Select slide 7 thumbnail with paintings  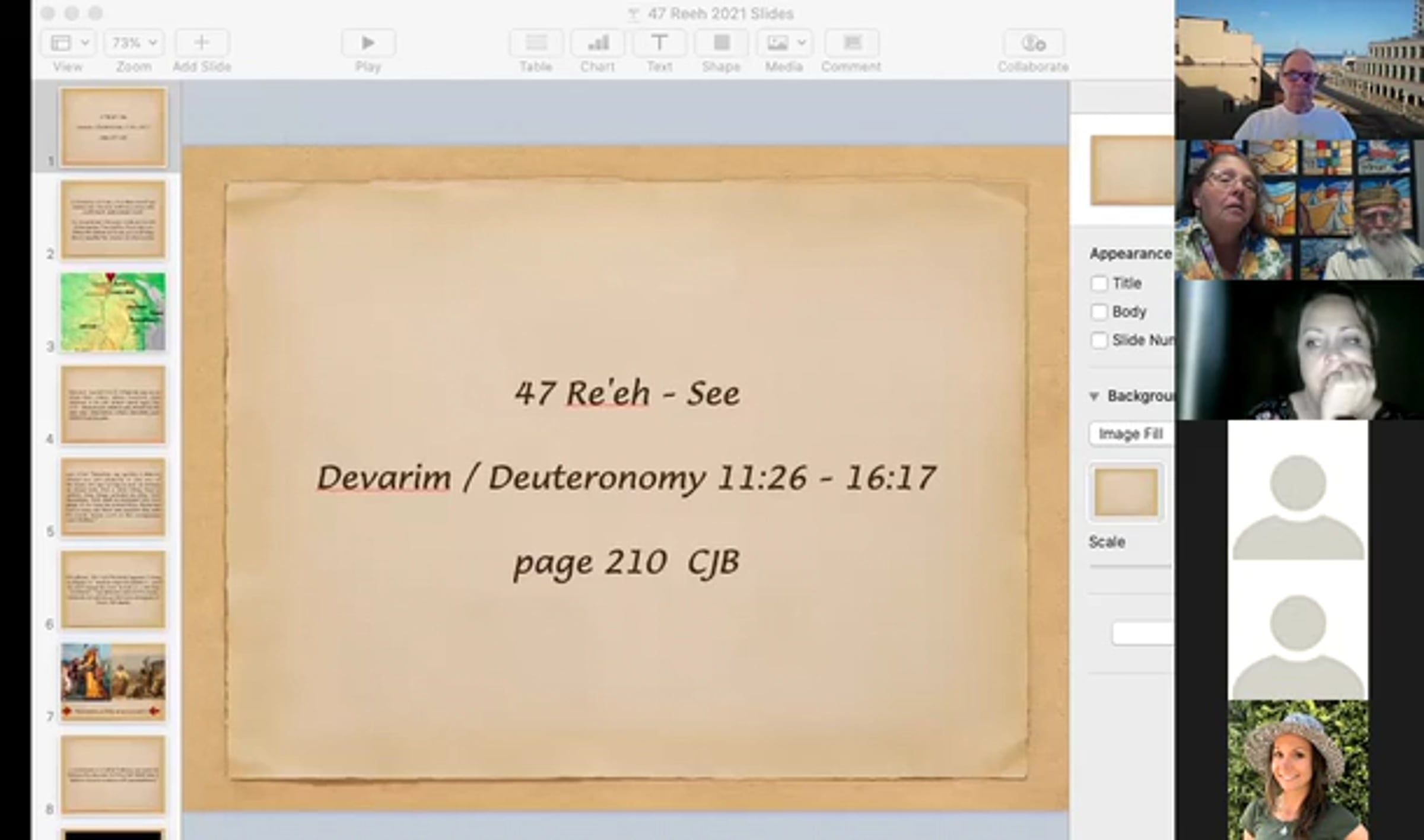[113, 682]
